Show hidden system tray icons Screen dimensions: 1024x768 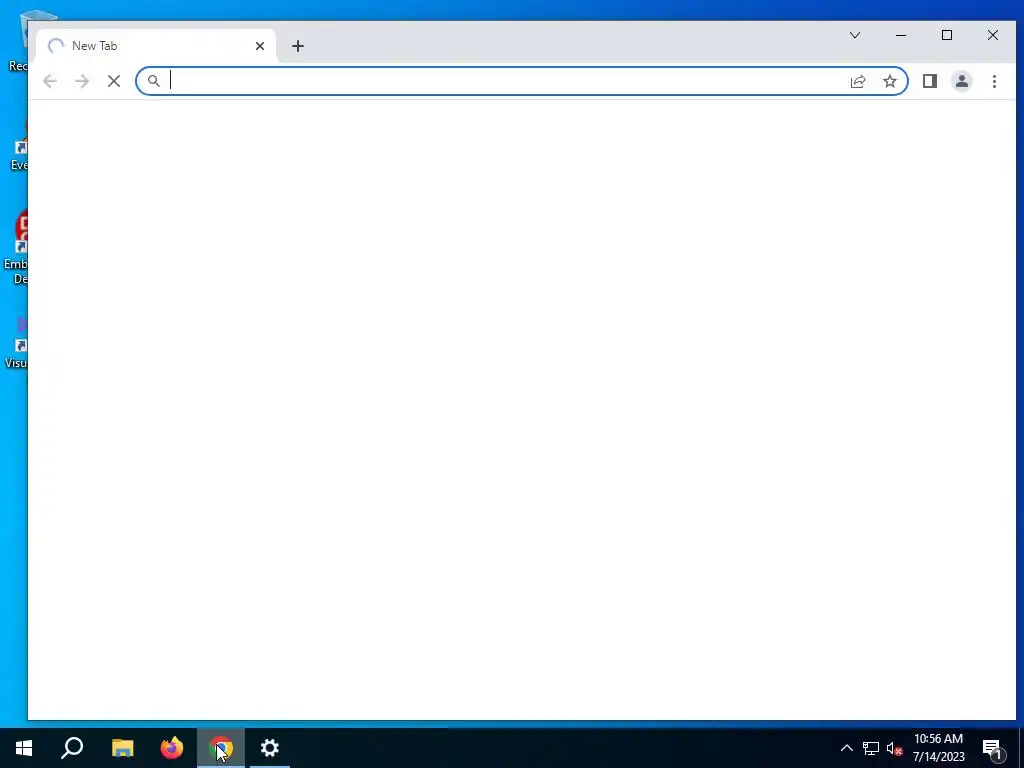tap(846, 748)
